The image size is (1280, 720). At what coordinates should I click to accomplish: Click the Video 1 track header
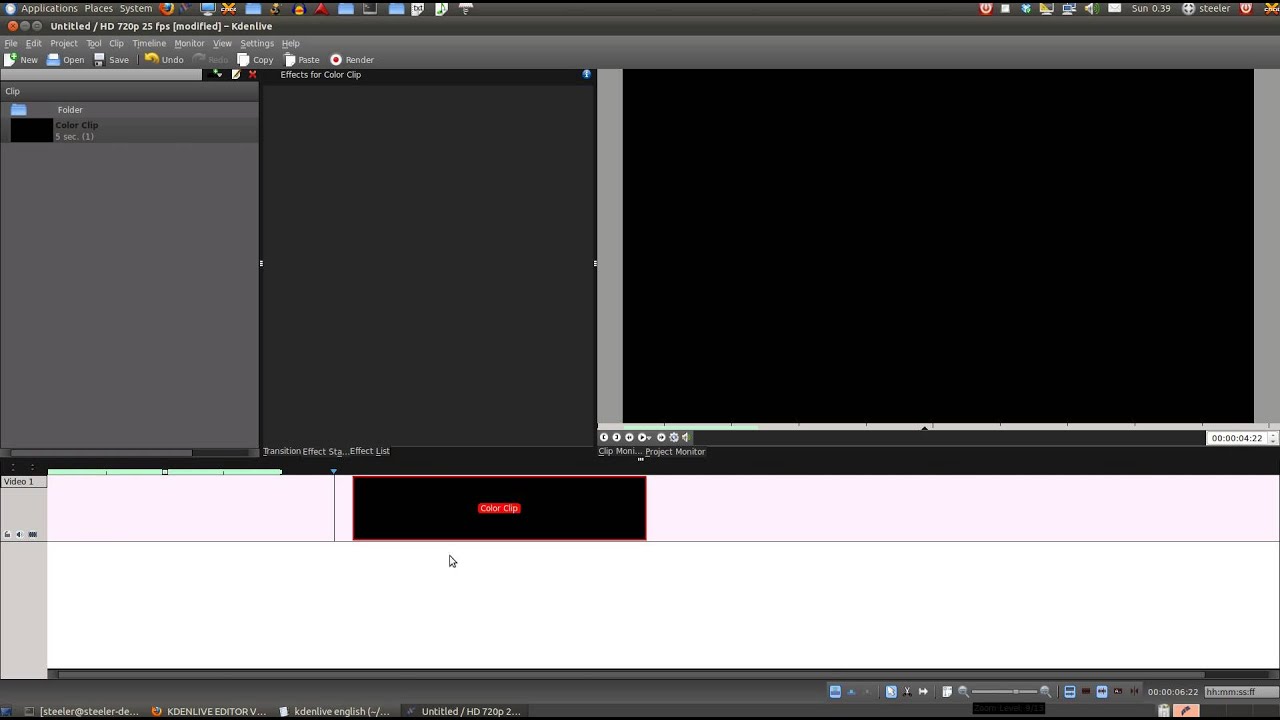pyautogui.click(x=23, y=482)
